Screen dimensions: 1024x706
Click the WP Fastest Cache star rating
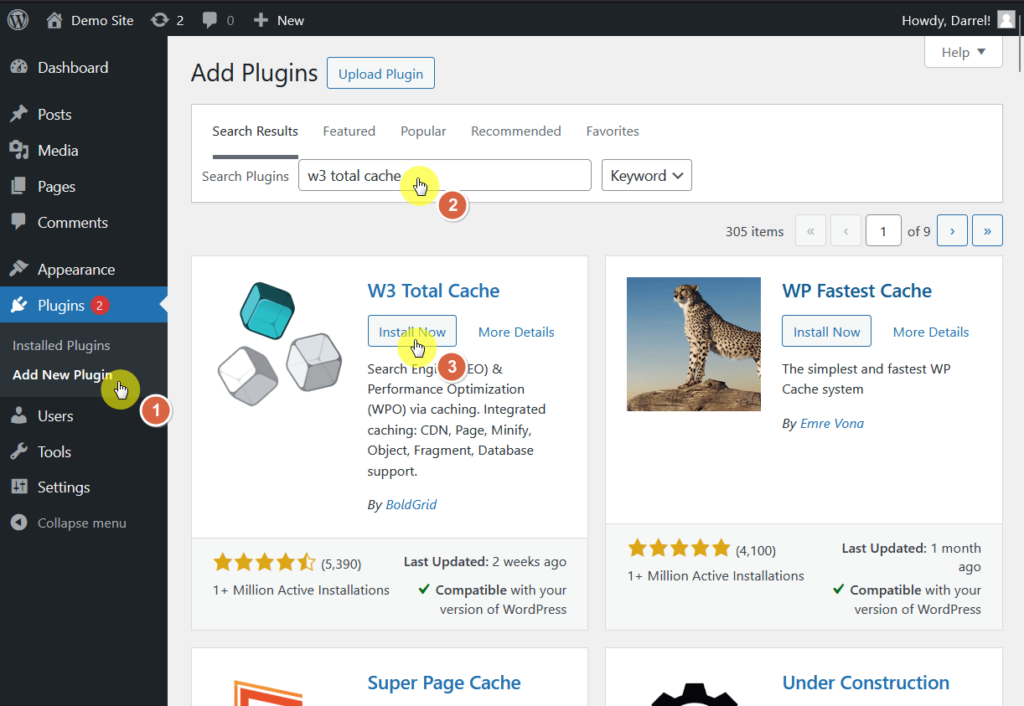pos(679,548)
